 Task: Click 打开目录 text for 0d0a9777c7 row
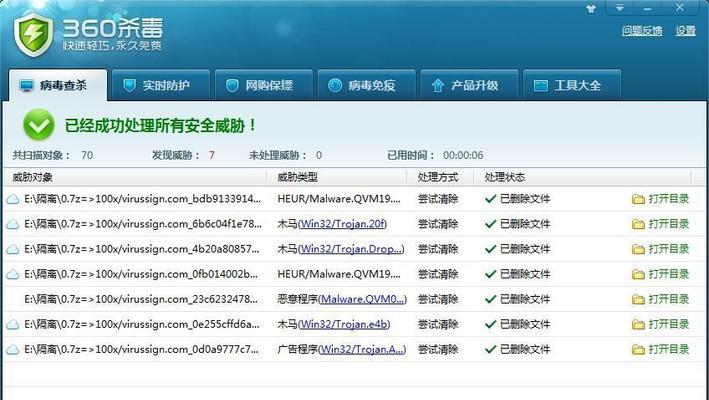669,349
